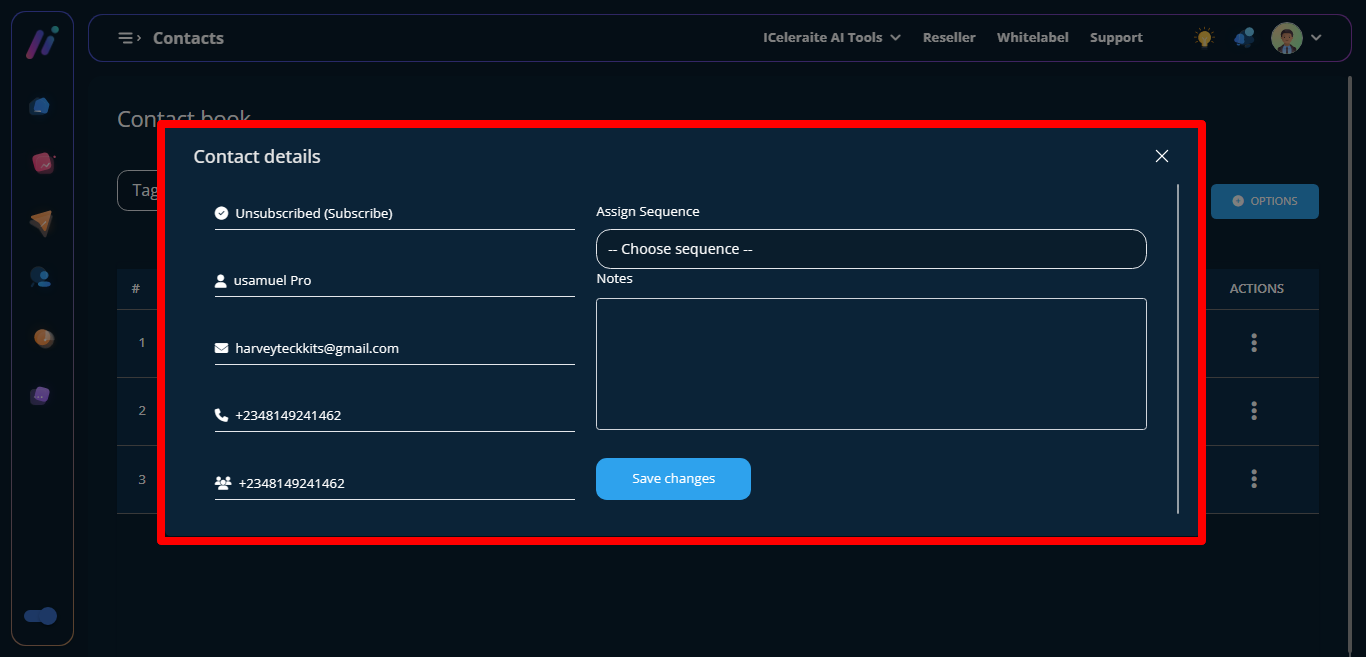The width and height of the screenshot is (1366, 657).
Task: Click the blue pentagon sidebar icon
Action: (40, 106)
